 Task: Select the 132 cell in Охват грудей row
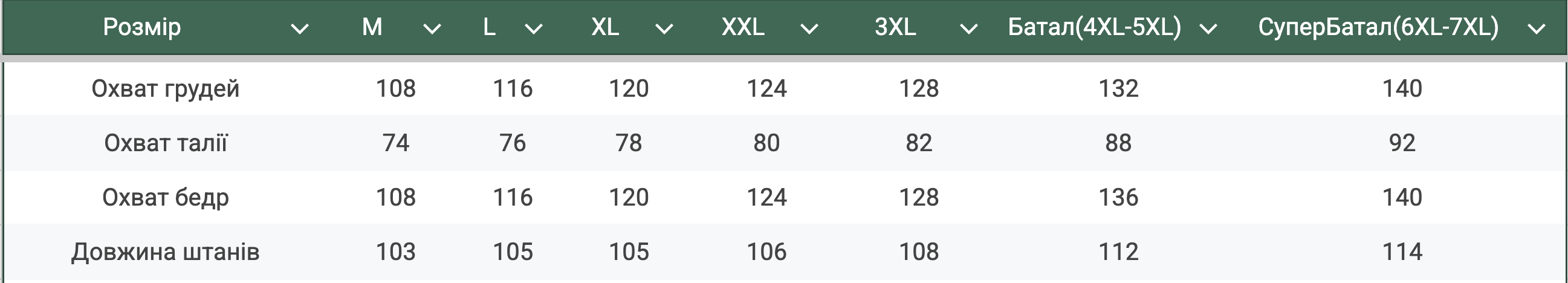(x=1118, y=89)
